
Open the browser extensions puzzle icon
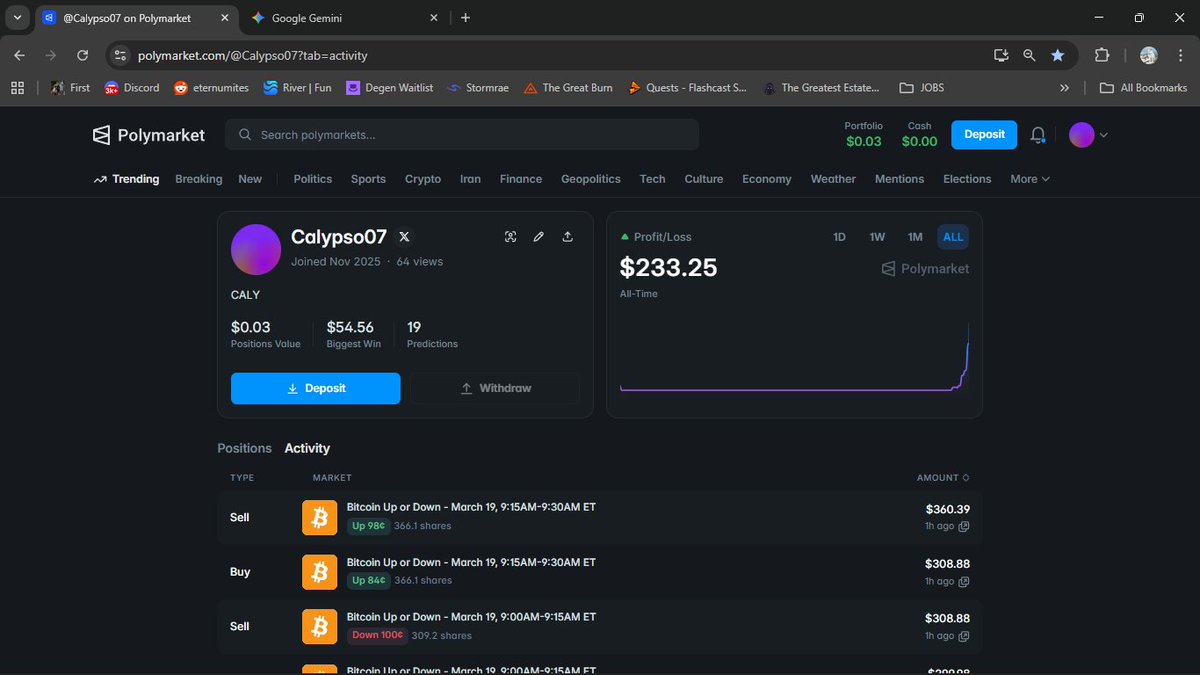point(1103,55)
